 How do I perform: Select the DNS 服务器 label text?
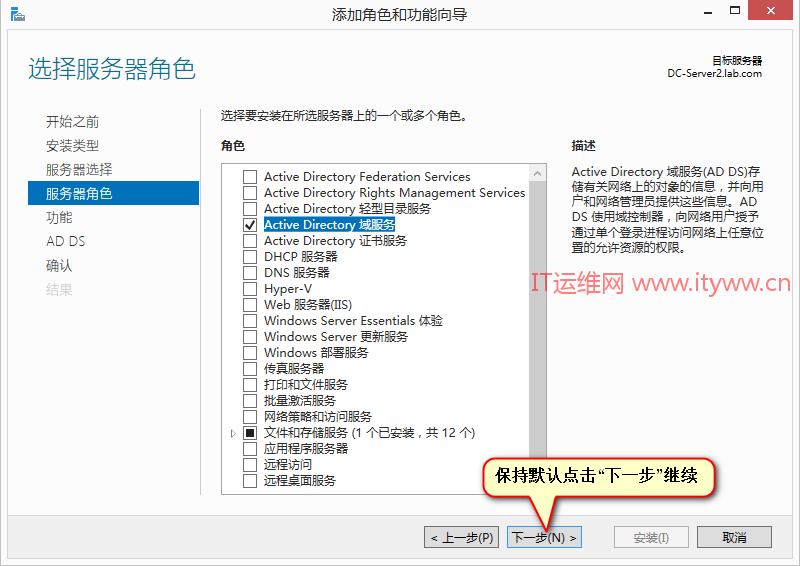tap(296, 273)
